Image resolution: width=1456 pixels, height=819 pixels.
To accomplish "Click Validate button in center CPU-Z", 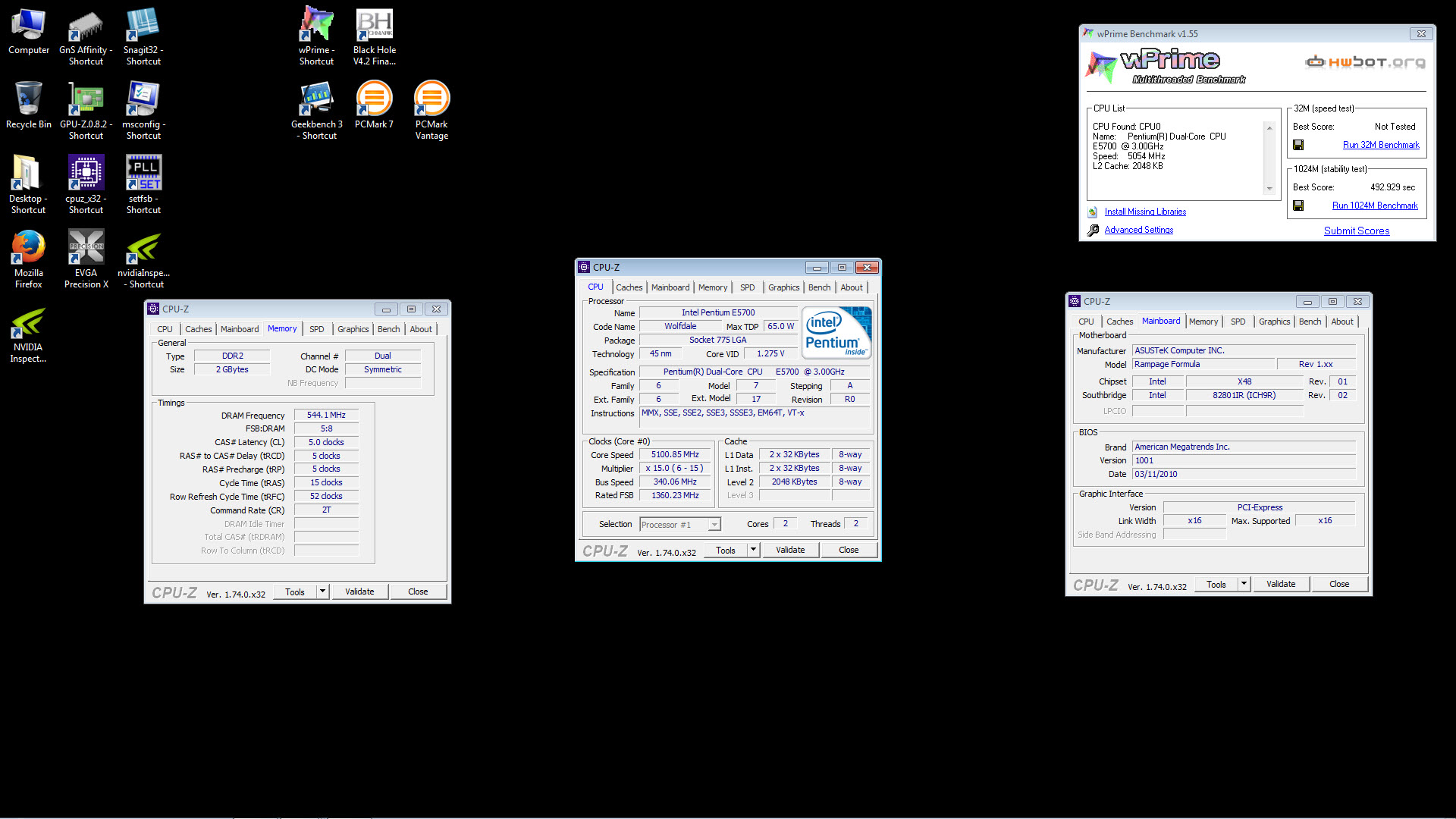I will point(790,550).
